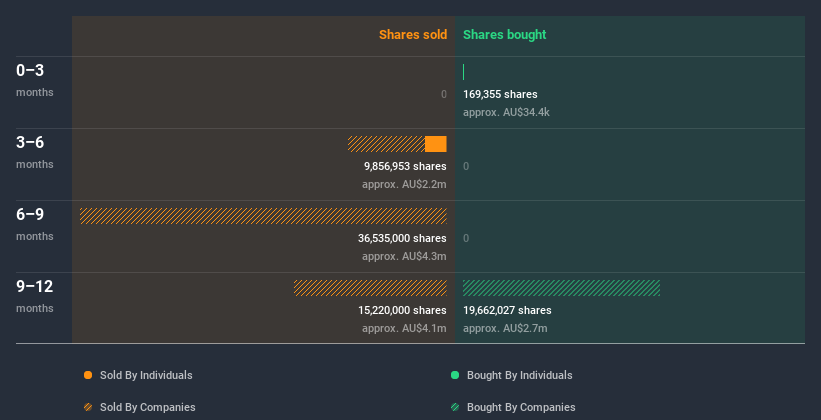Click the Sold By Companies hatched legend icon
The height and width of the screenshot is (420, 821).
tap(88, 407)
